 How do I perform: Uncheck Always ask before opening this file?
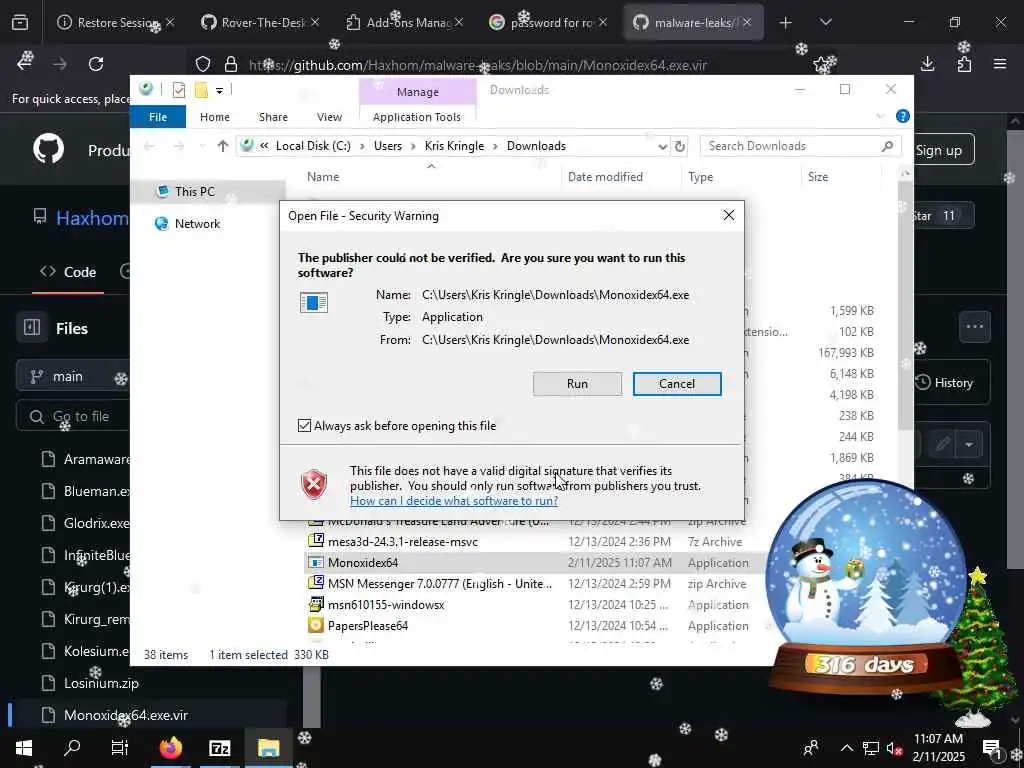pyautogui.click(x=304, y=426)
